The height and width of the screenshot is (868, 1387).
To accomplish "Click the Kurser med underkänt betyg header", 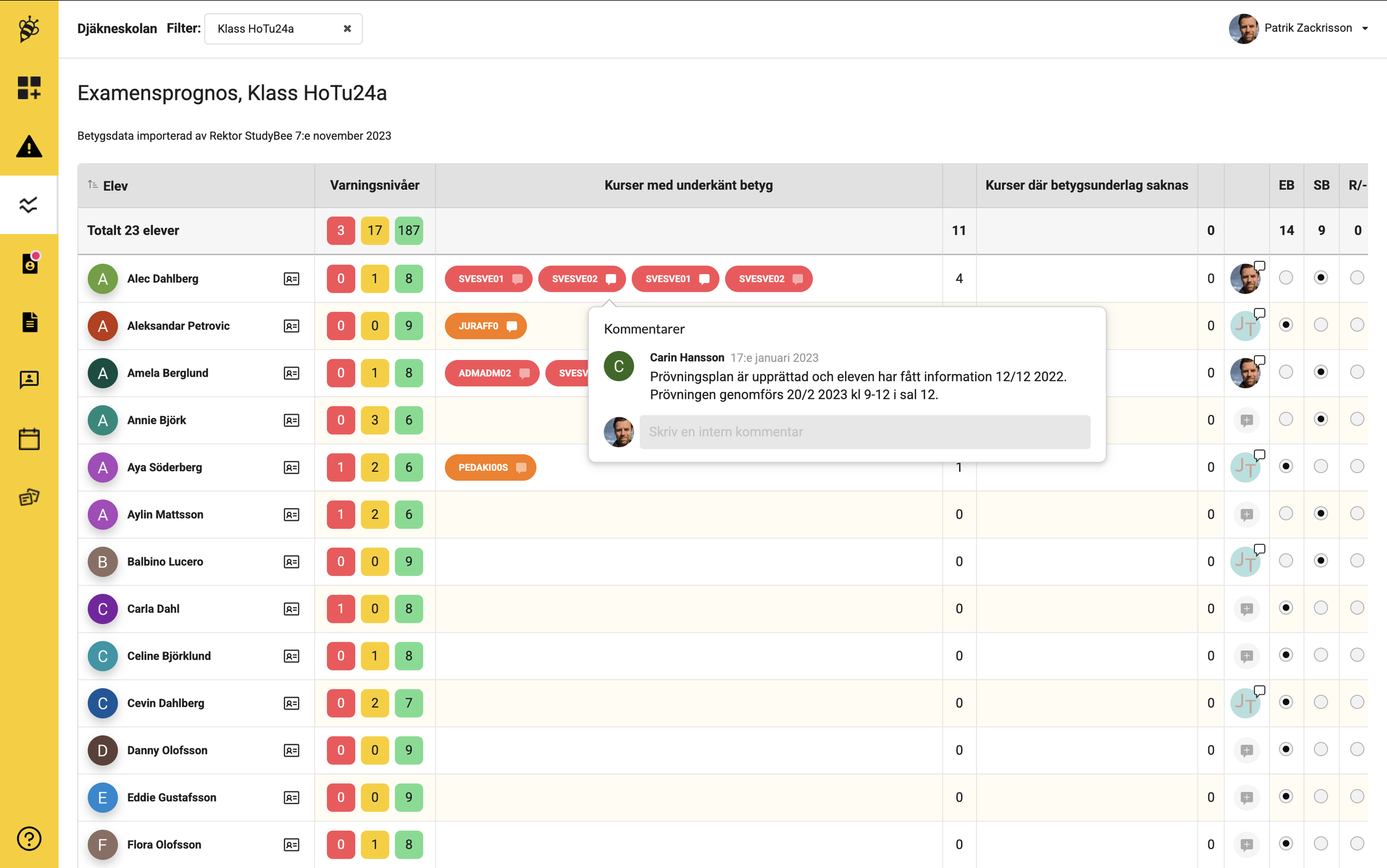I will [689, 185].
